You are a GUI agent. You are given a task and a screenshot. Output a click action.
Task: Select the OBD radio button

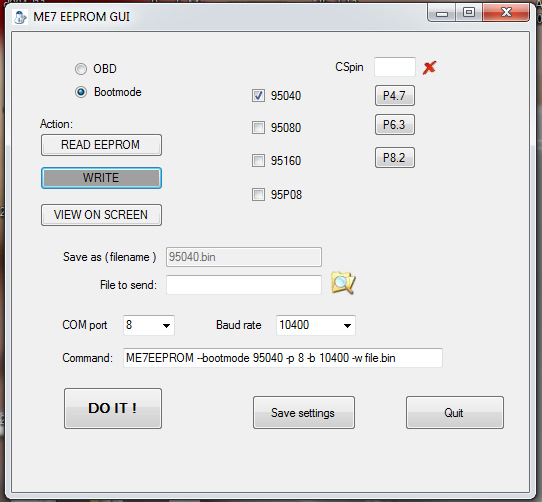click(x=81, y=69)
